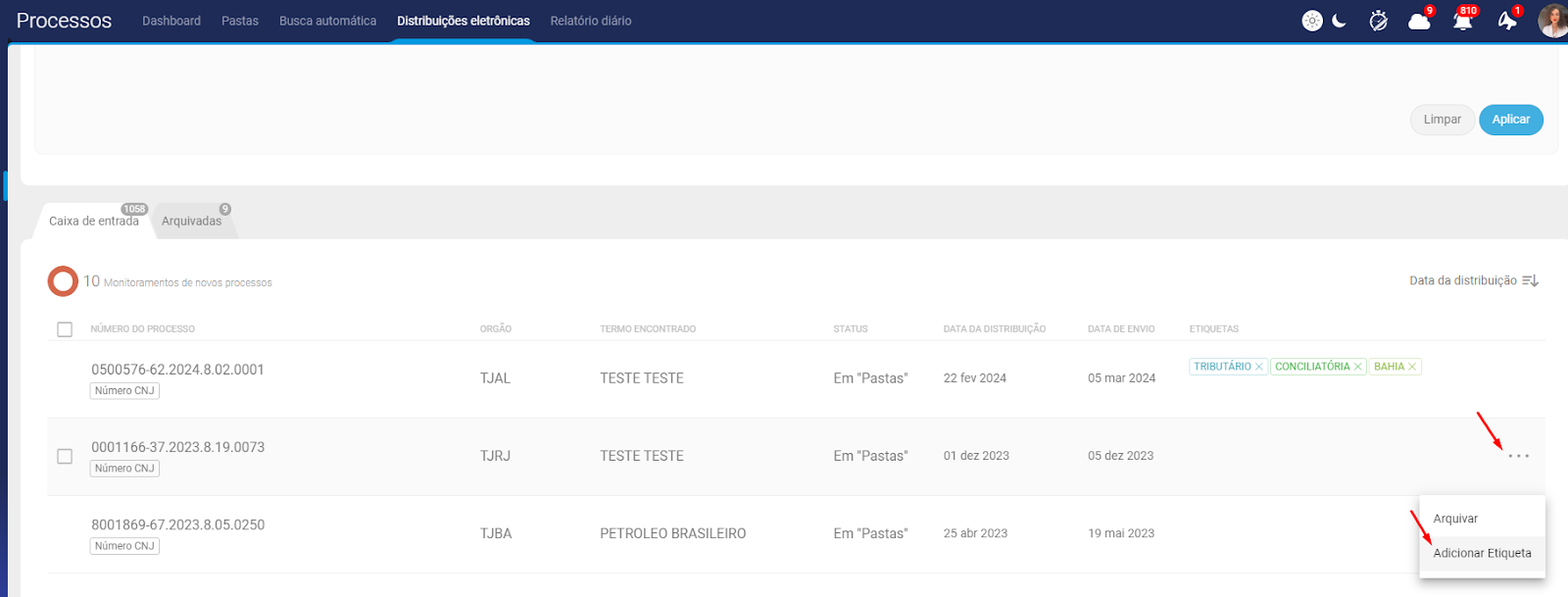This screenshot has width=1568, height=597.
Task: Remove the CONCILIATÓRIA tag
Action: coord(1358,367)
